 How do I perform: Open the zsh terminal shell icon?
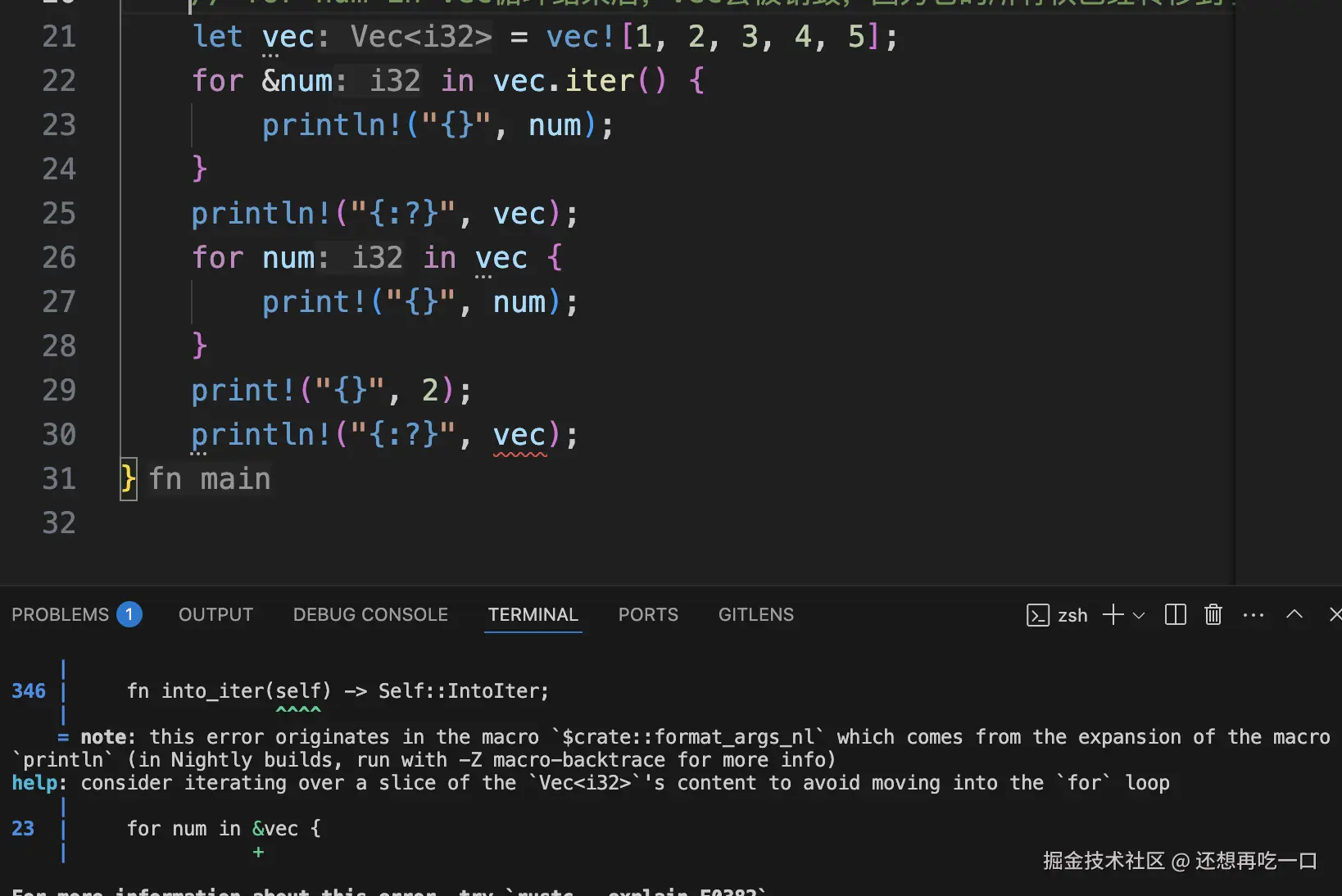1037,615
